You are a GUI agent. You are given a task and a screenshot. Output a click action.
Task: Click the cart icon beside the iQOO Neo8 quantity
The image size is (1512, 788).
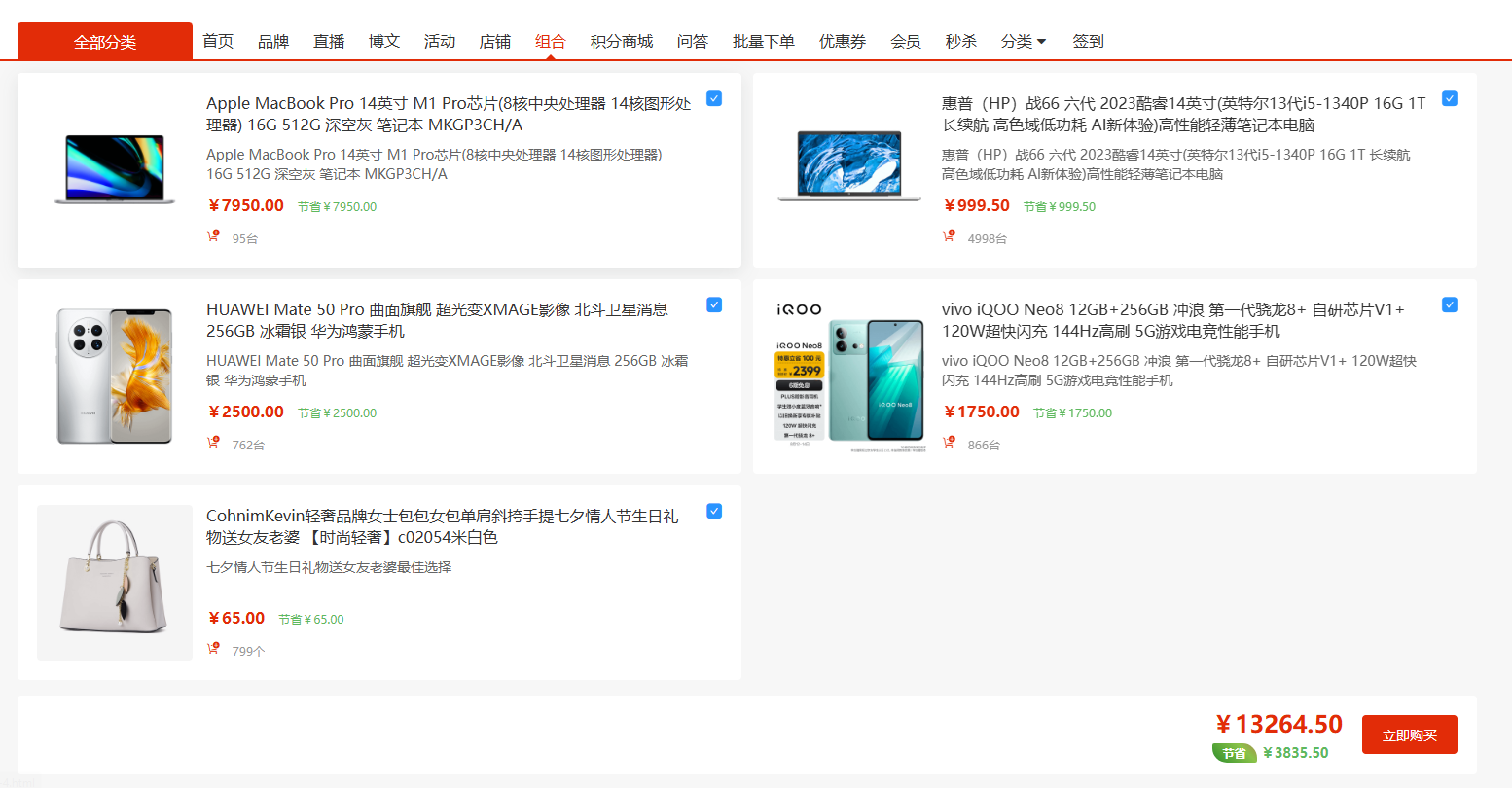pyautogui.click(x=949, y=441)
